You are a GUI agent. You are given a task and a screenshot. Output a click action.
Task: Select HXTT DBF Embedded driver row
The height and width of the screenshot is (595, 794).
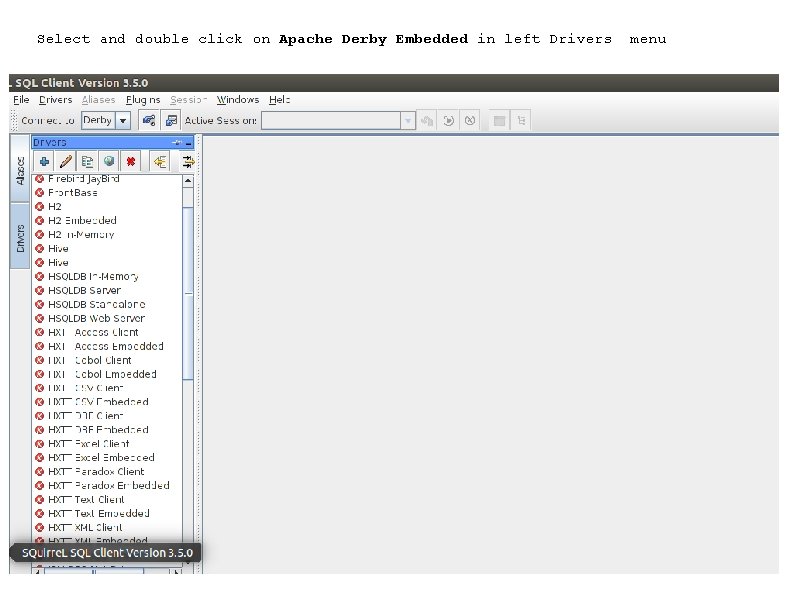(107, 430)
